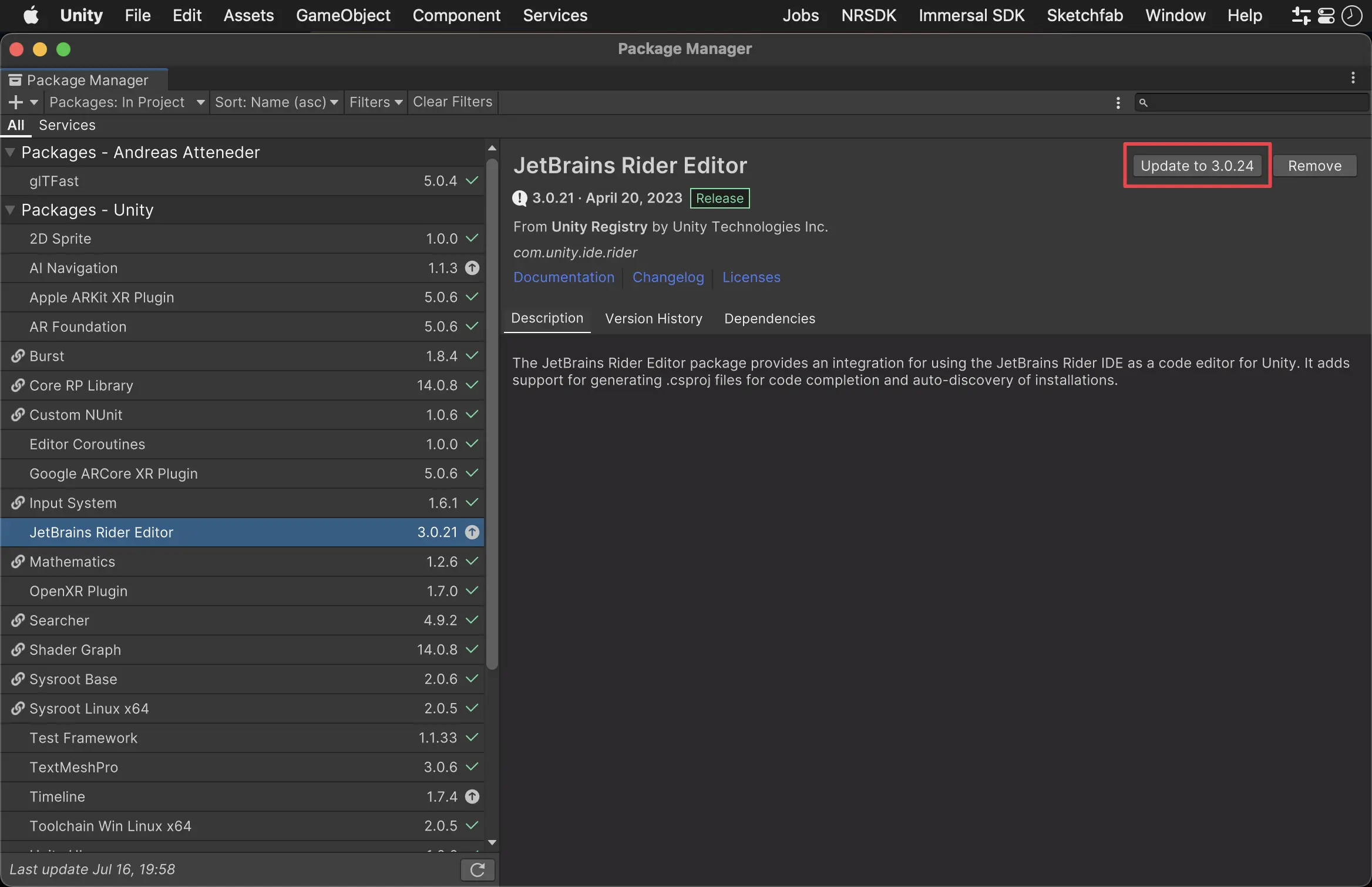Select the All tab
This screenshot has width=1372, height=887.
click(x=16, y=125)
